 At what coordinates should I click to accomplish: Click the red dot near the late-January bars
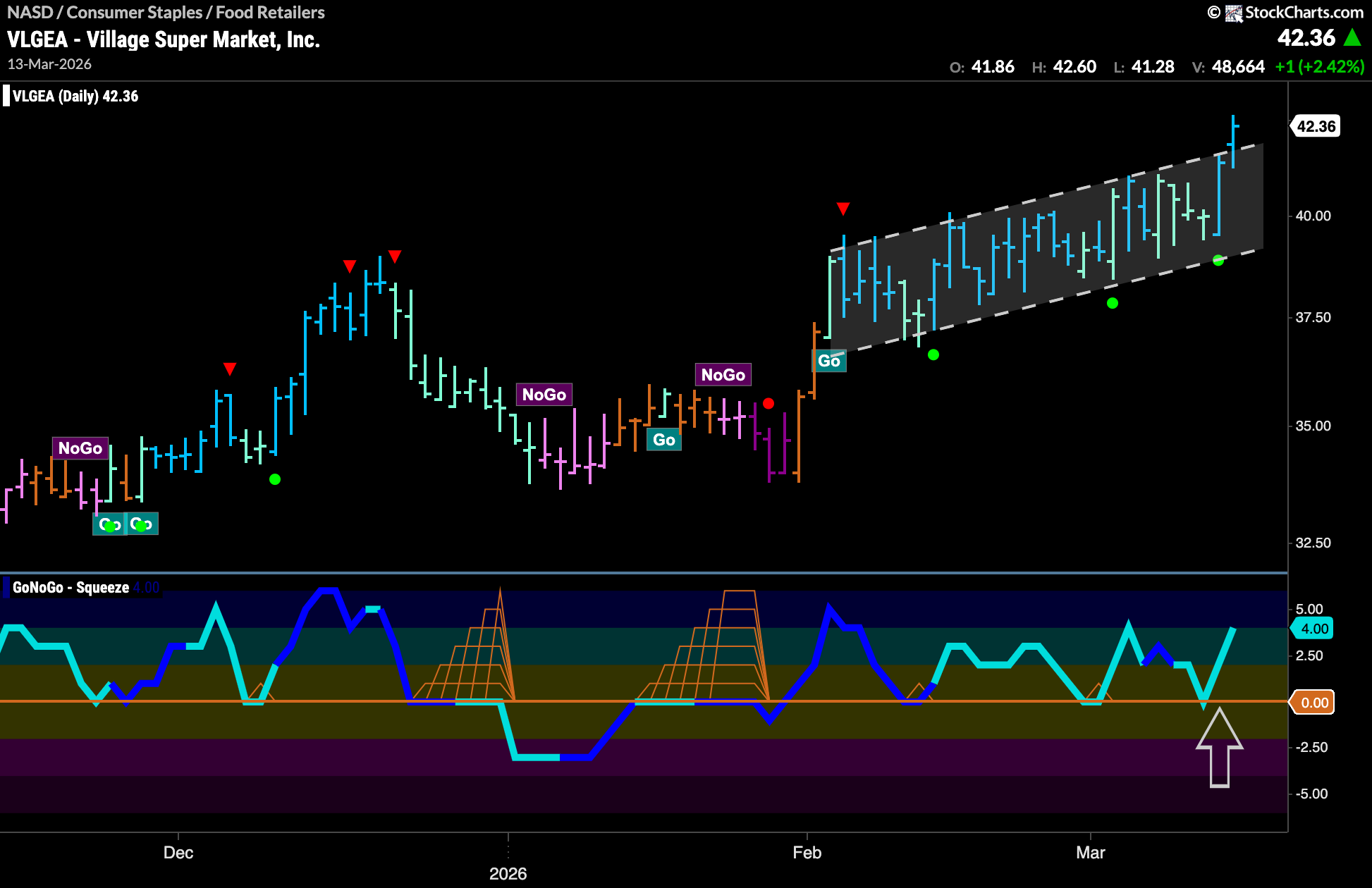(768, 404)
